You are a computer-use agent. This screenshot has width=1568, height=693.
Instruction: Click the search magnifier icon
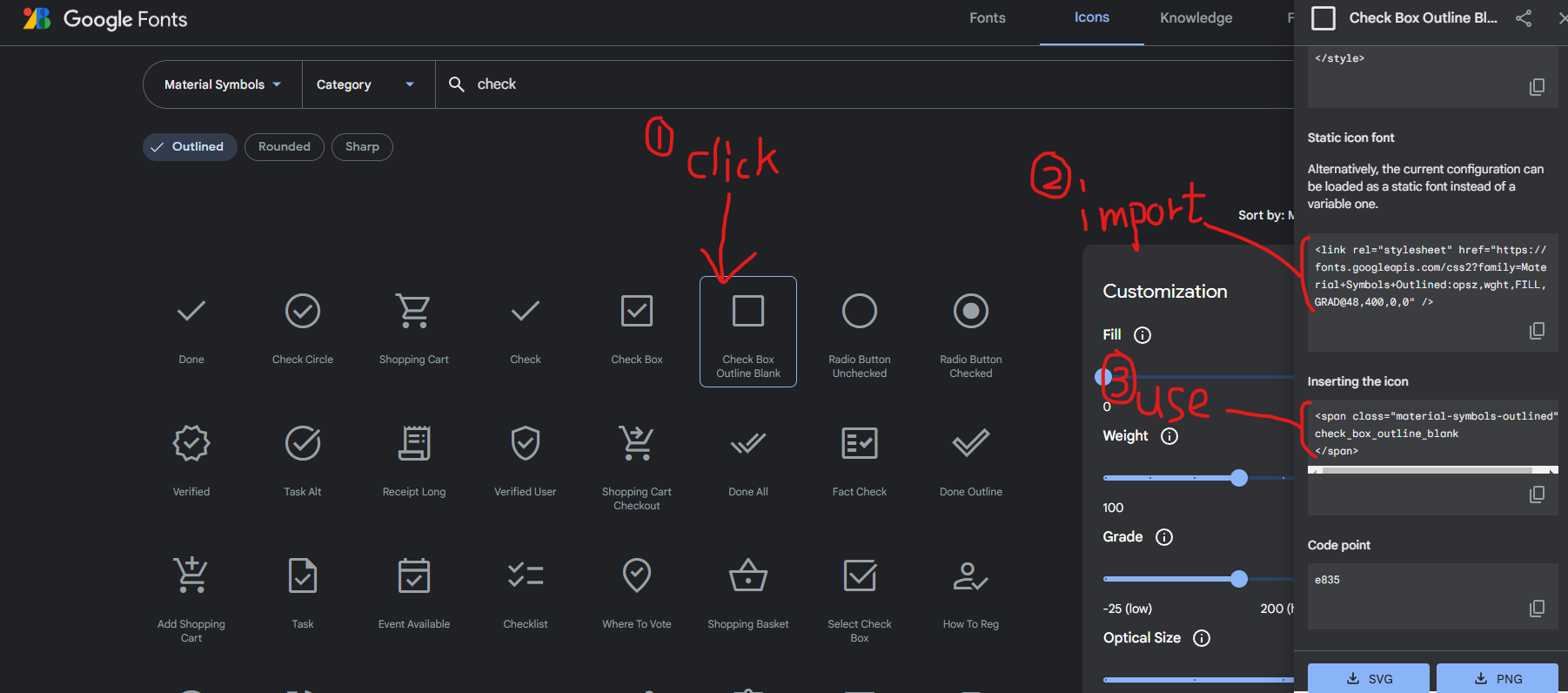pyautogui.click(x=456, y=84)
